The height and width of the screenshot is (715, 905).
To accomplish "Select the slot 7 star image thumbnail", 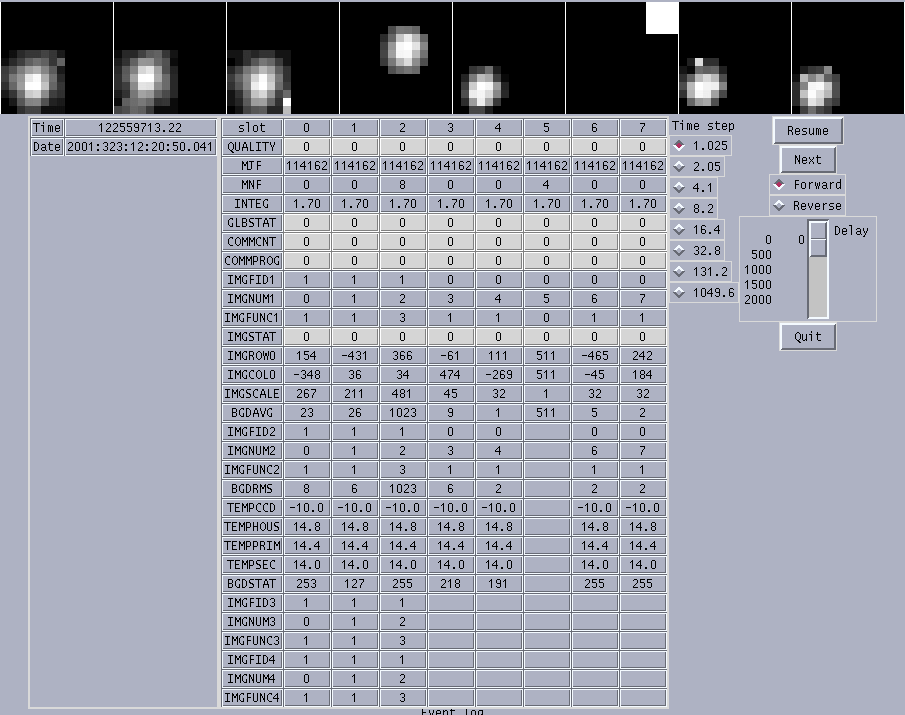I will point(848,58).
